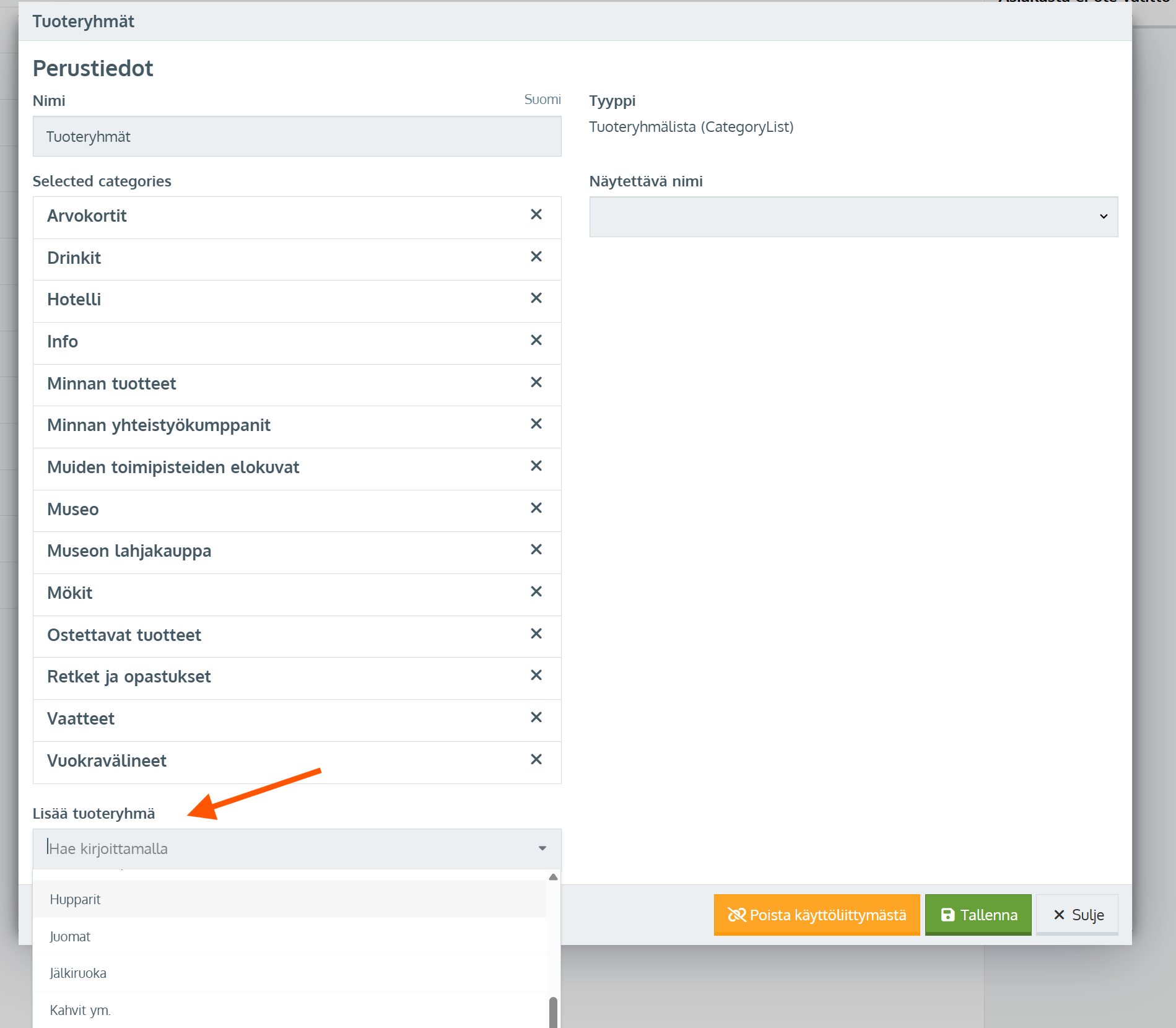The width and height of the screenshot is (1176, 1028).
Task: Remove Minnan tuotteet category
Action: (536, 383)
